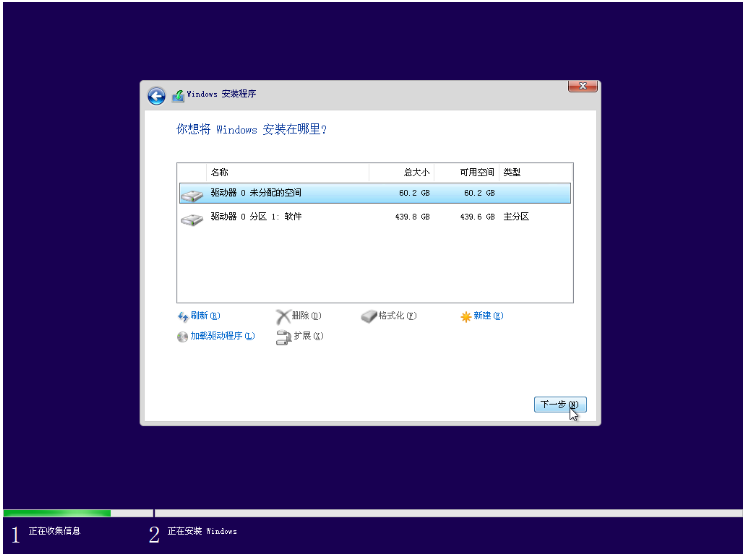The height and width of the screenshot is (554, 743).
Task: Choose 格式化 to format the partition
Action: 398,315
